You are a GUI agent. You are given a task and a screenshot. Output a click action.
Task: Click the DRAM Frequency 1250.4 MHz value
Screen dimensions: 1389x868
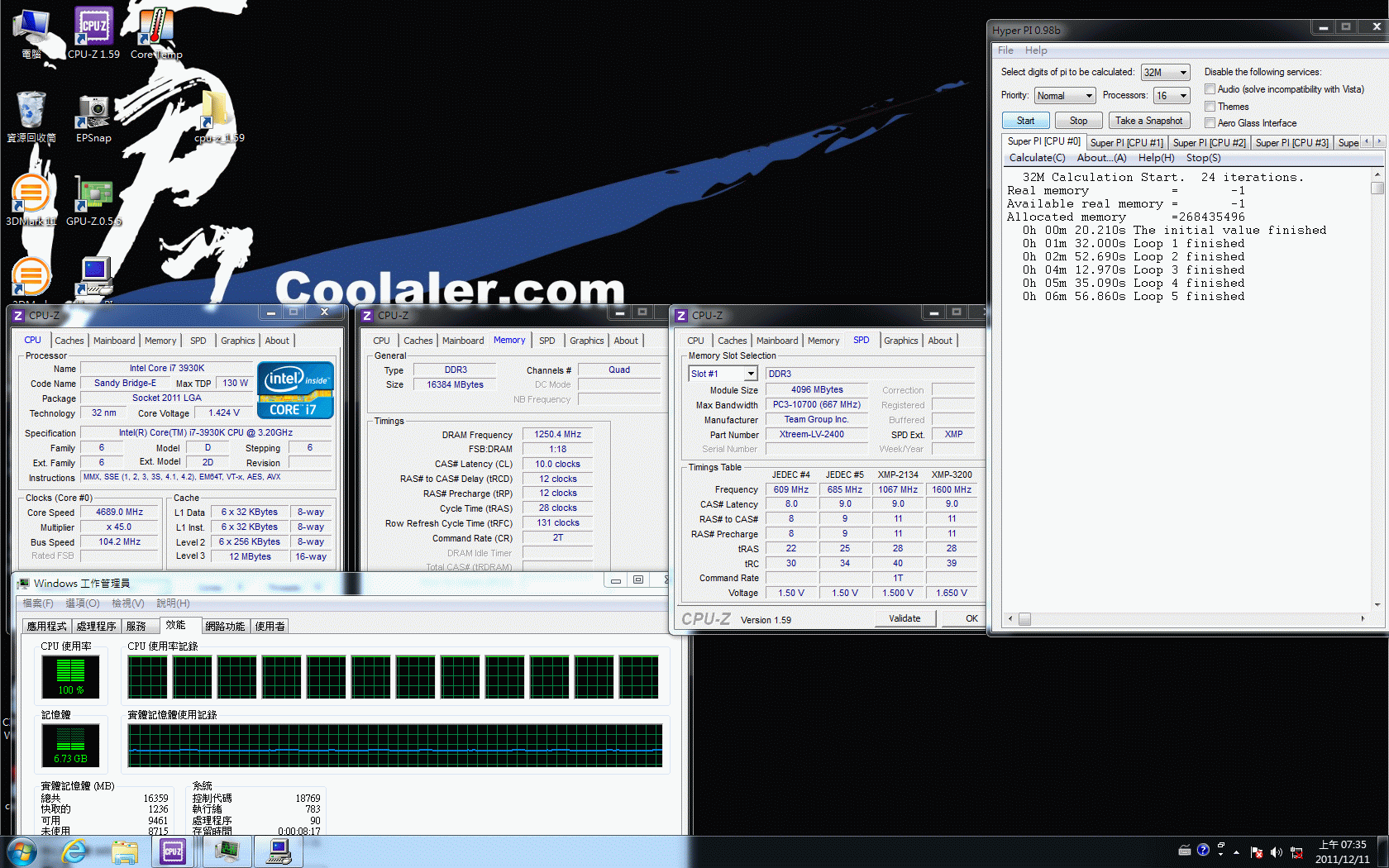pyautogui.click(x=558, y=435)
